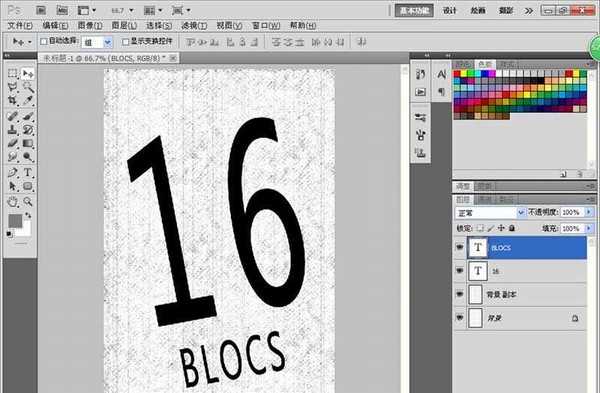Image resolution: width=600 pixels, height=393 pixels.
Task: Open the fill 填充 slider arrow
Action: coord(589,228)
